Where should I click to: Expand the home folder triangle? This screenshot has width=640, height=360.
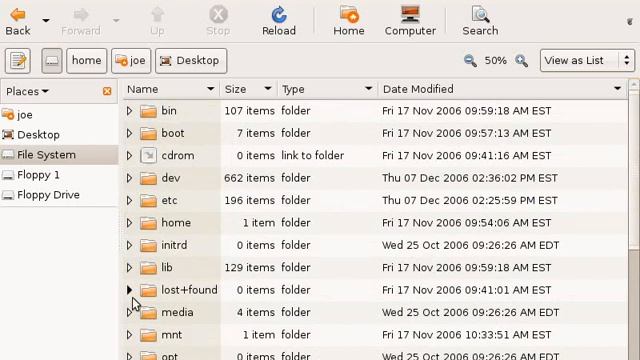pos(129,223)
